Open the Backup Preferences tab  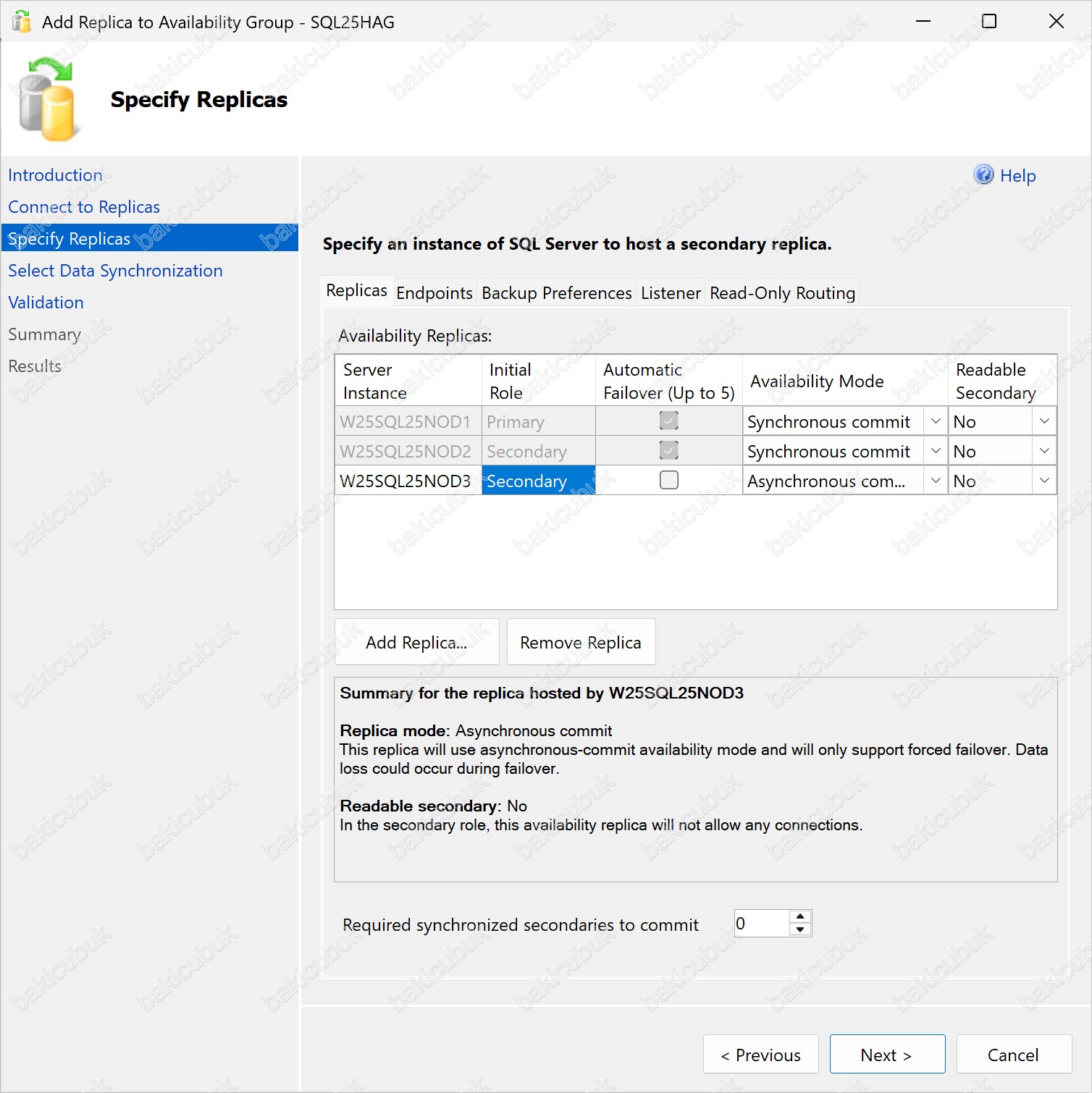[x=556, y=293]
